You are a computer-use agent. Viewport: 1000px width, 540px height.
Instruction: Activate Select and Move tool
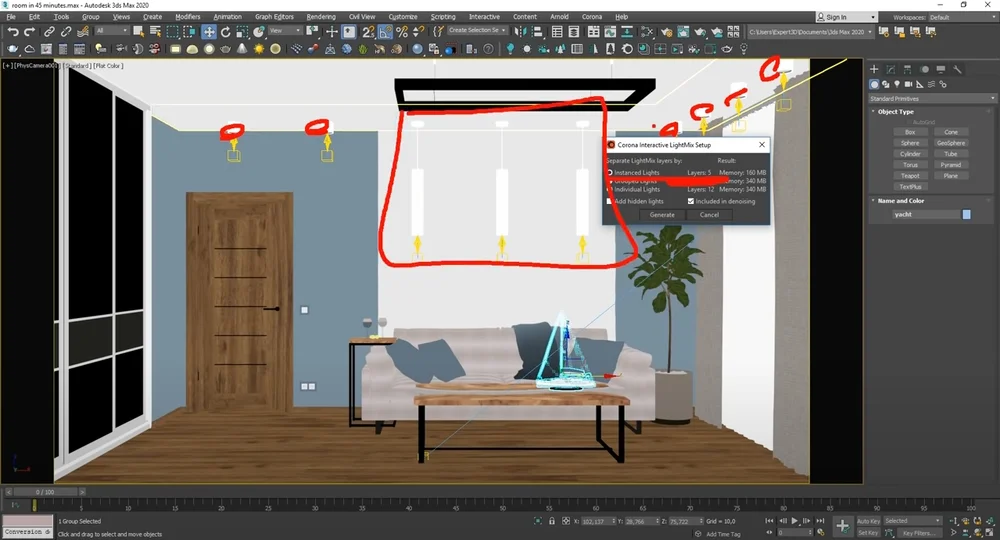pos(209,31)
